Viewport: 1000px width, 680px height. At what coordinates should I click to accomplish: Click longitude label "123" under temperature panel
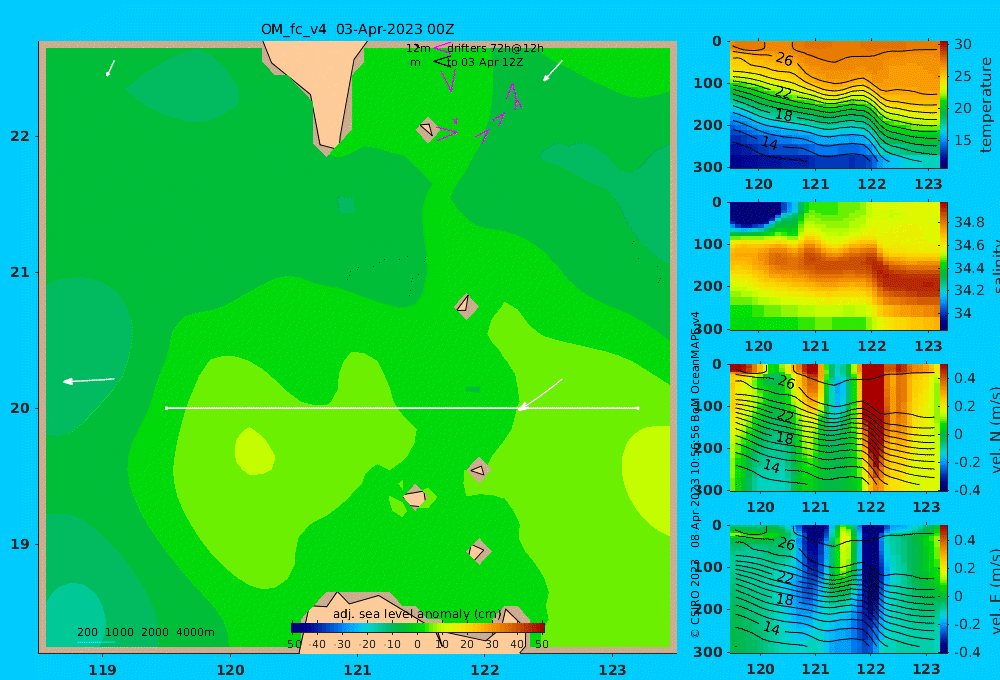pyautogui.click(x=928, y=184)
